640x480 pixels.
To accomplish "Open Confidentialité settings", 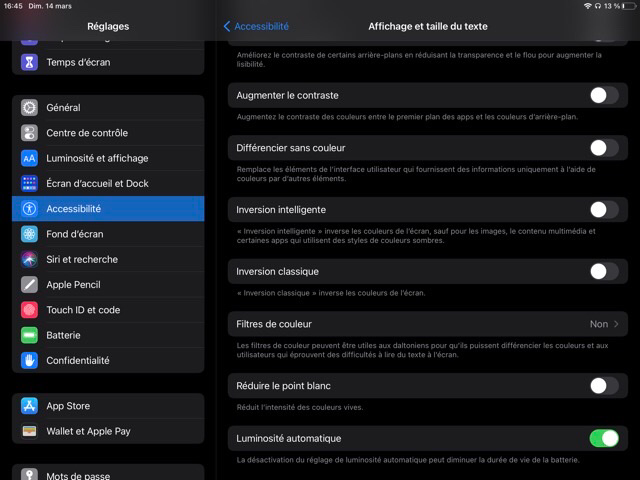I will coord(78,360).
